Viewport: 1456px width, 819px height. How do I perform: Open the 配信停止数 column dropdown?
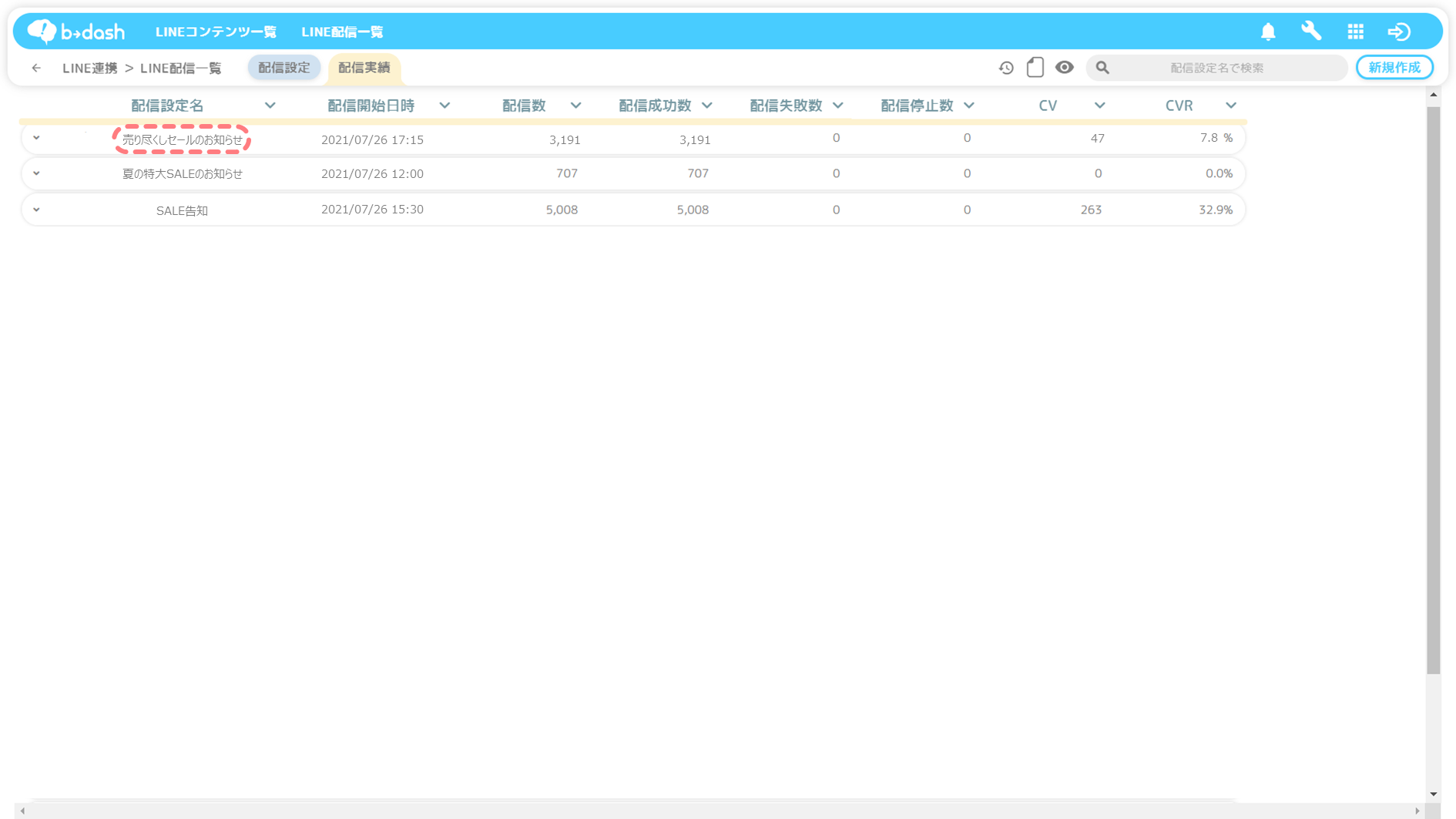point(969,106)
